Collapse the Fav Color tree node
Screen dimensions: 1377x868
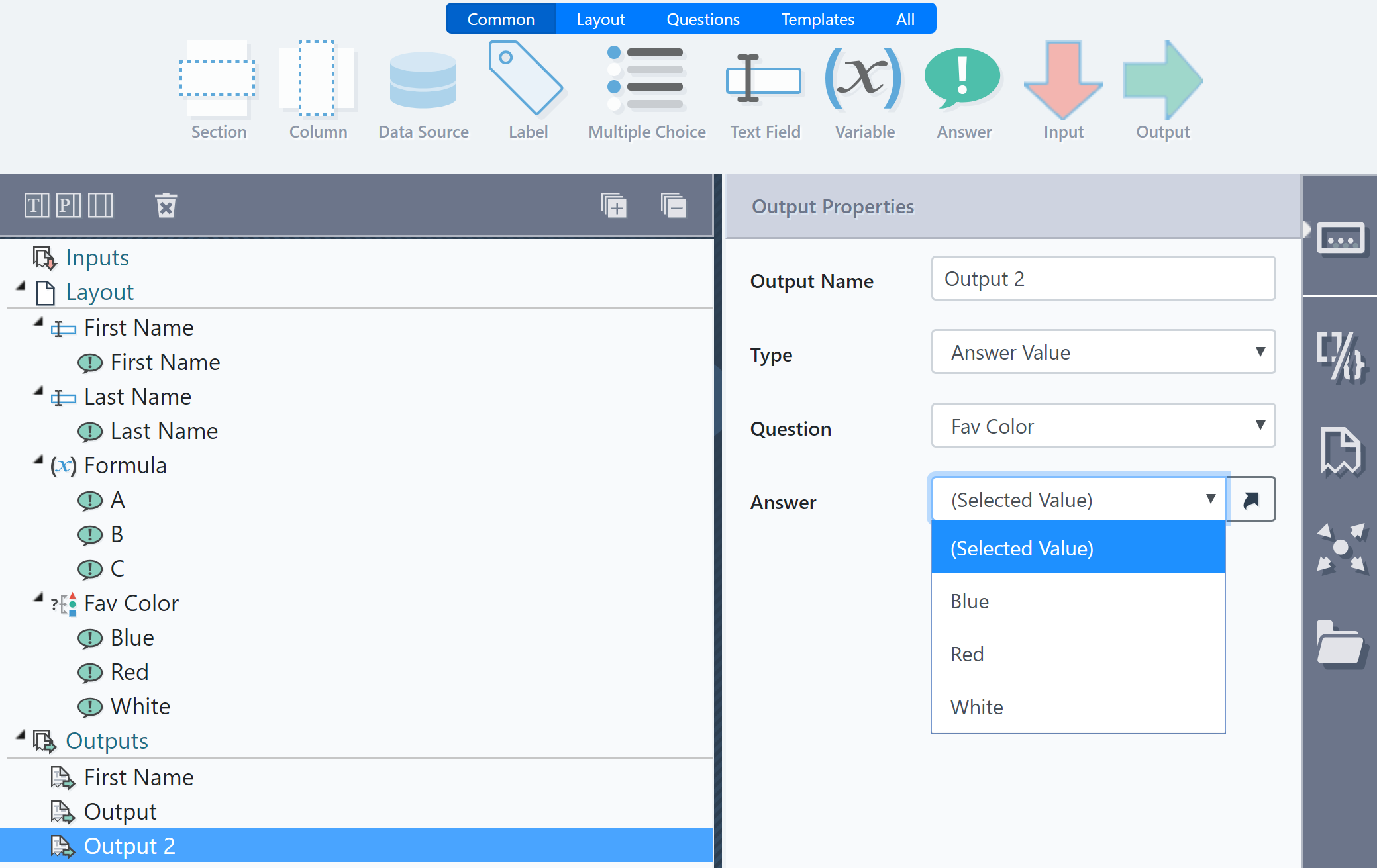click(x=38, y=598)
